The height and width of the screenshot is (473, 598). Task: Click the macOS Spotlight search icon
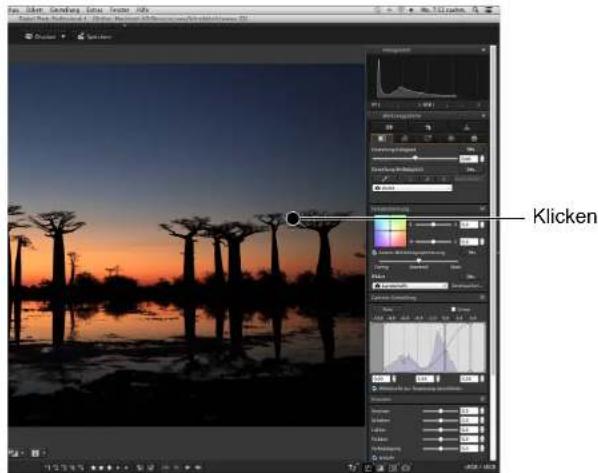point(476,10)
